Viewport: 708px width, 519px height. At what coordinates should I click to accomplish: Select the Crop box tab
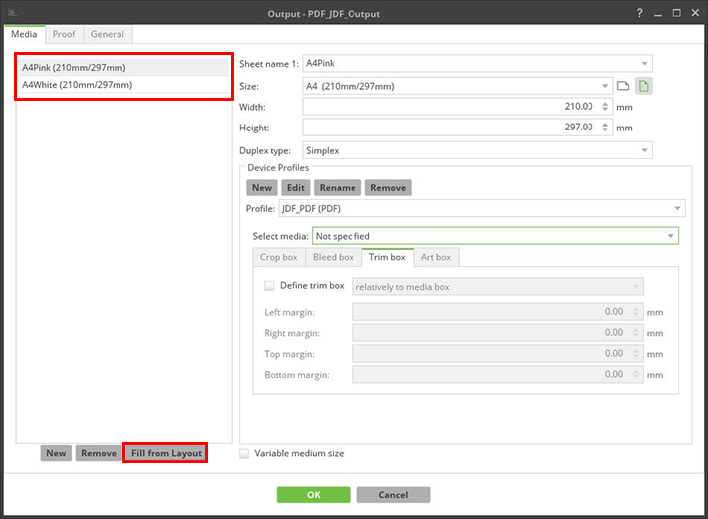[278, 258]
